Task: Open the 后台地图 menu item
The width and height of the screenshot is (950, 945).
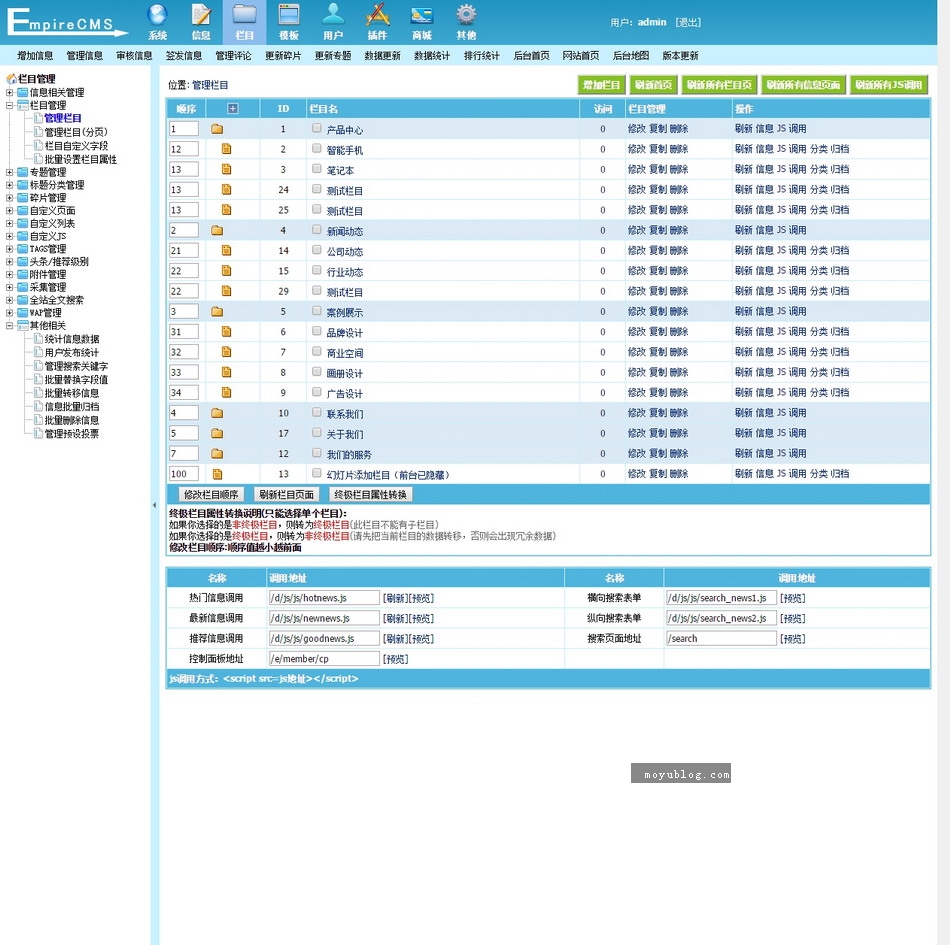Action: (x=631, y=56)
